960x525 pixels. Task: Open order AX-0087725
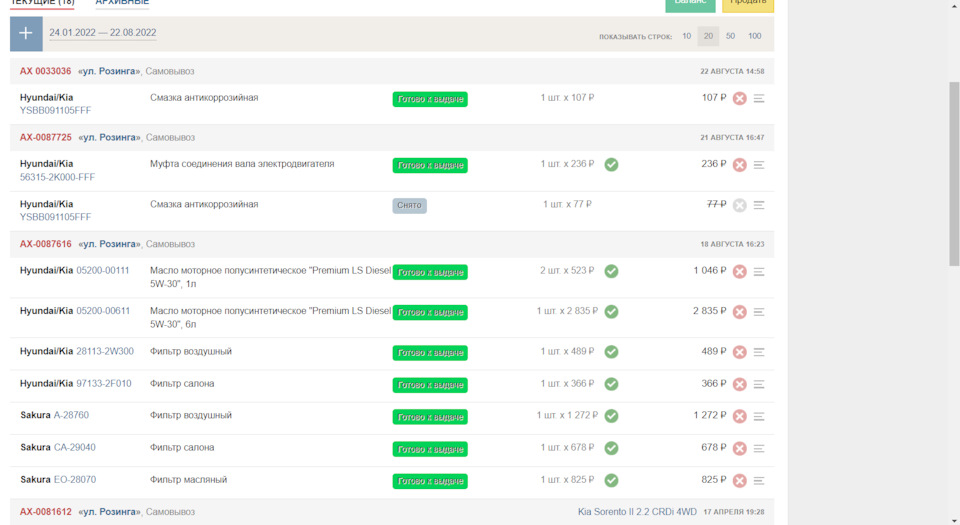coord(45,137)
